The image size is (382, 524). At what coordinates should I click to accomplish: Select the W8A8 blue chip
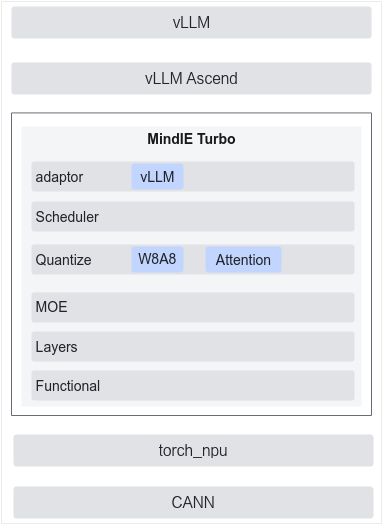pyautogui.click(x=157, y=259)
